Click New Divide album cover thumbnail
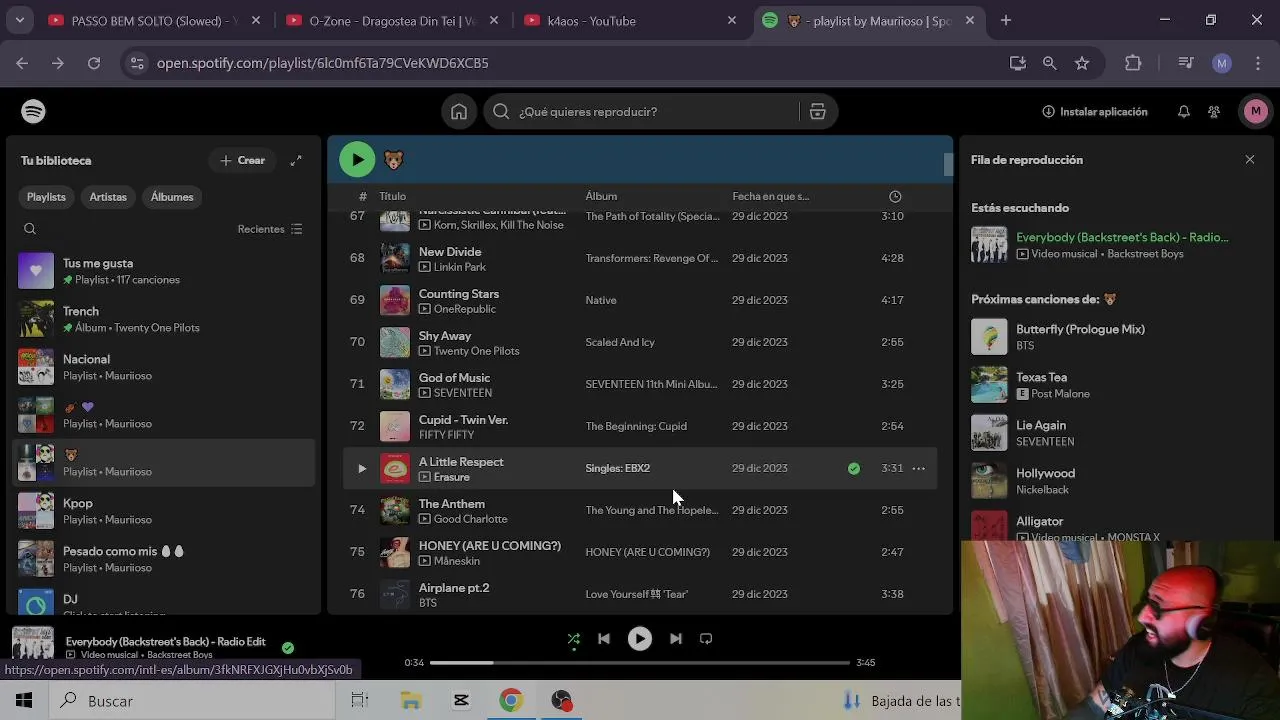This screenshot has width=1280, height=720. click(x=395, y=258)
